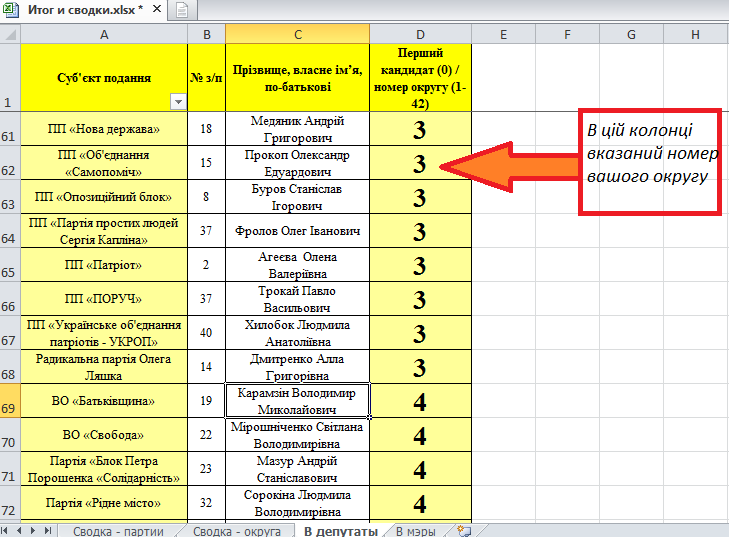
Task: Select district number 3 in Фролов row
Action: [x=420, y=231]
